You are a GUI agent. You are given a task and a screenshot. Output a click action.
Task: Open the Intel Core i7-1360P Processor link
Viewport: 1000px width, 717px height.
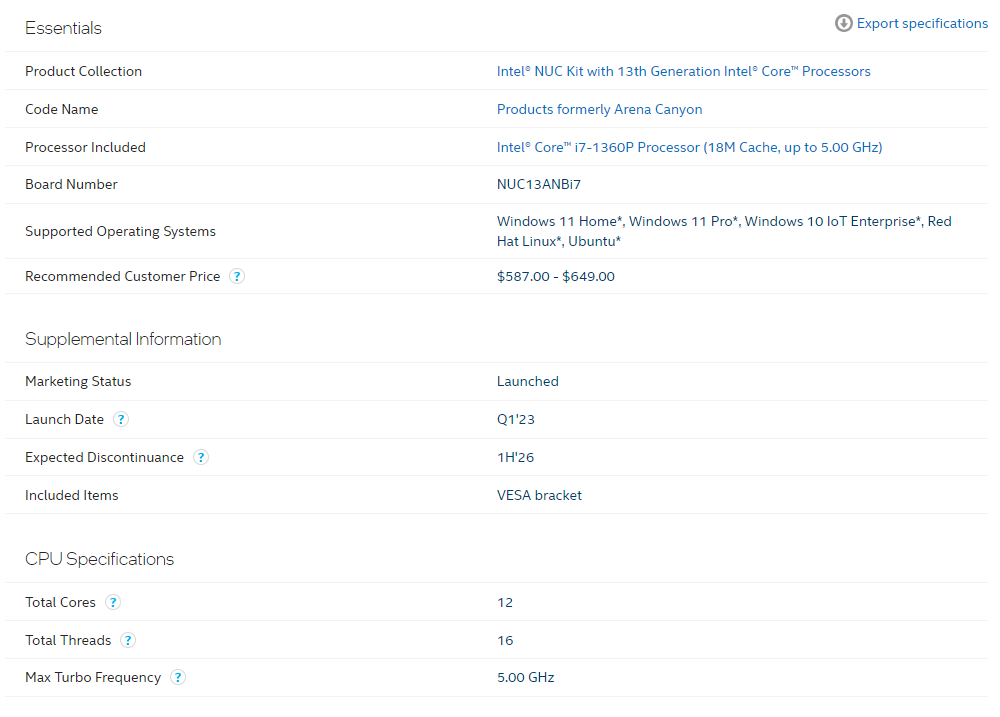click(x=689, y=148)
